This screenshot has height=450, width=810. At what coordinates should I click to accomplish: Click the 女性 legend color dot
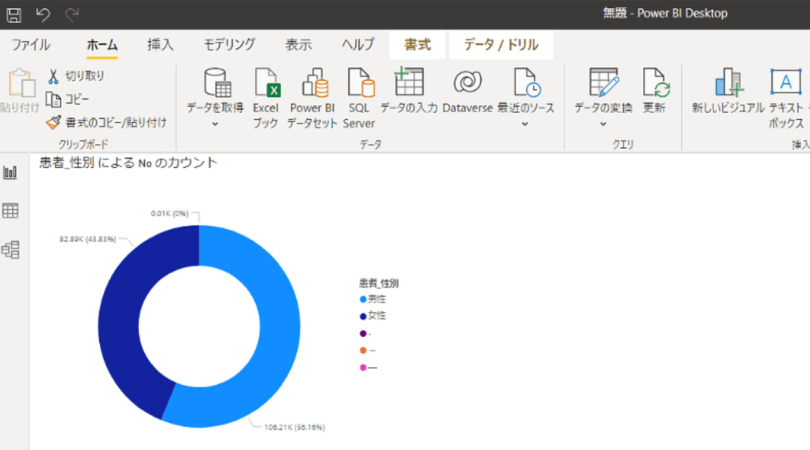(363, 316)
